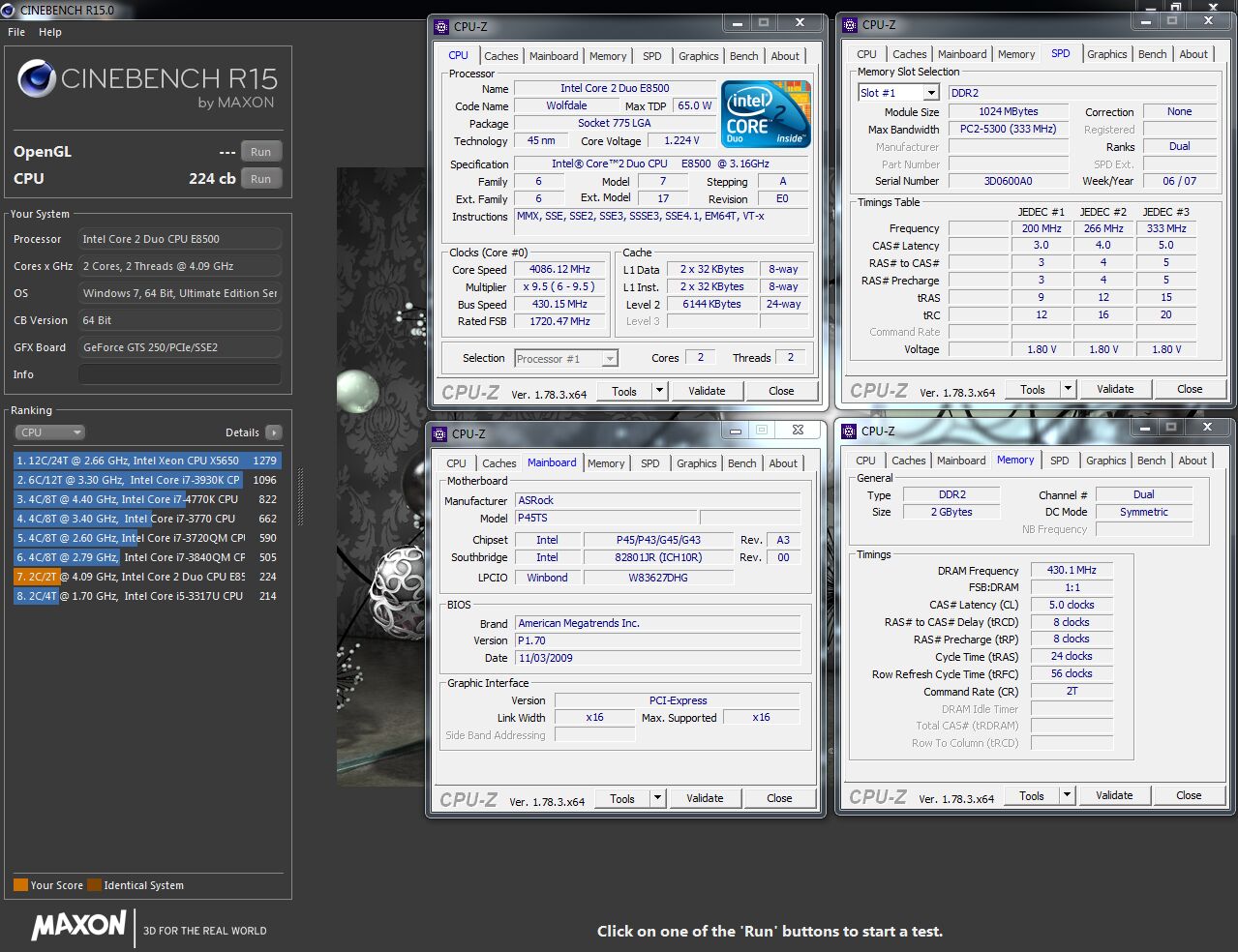Viewport: 1238px width, 952px height.
Task: Click the Max Bandwidth PC2-5300 field
Action: pyautogui.click(x=1008, y=130)
